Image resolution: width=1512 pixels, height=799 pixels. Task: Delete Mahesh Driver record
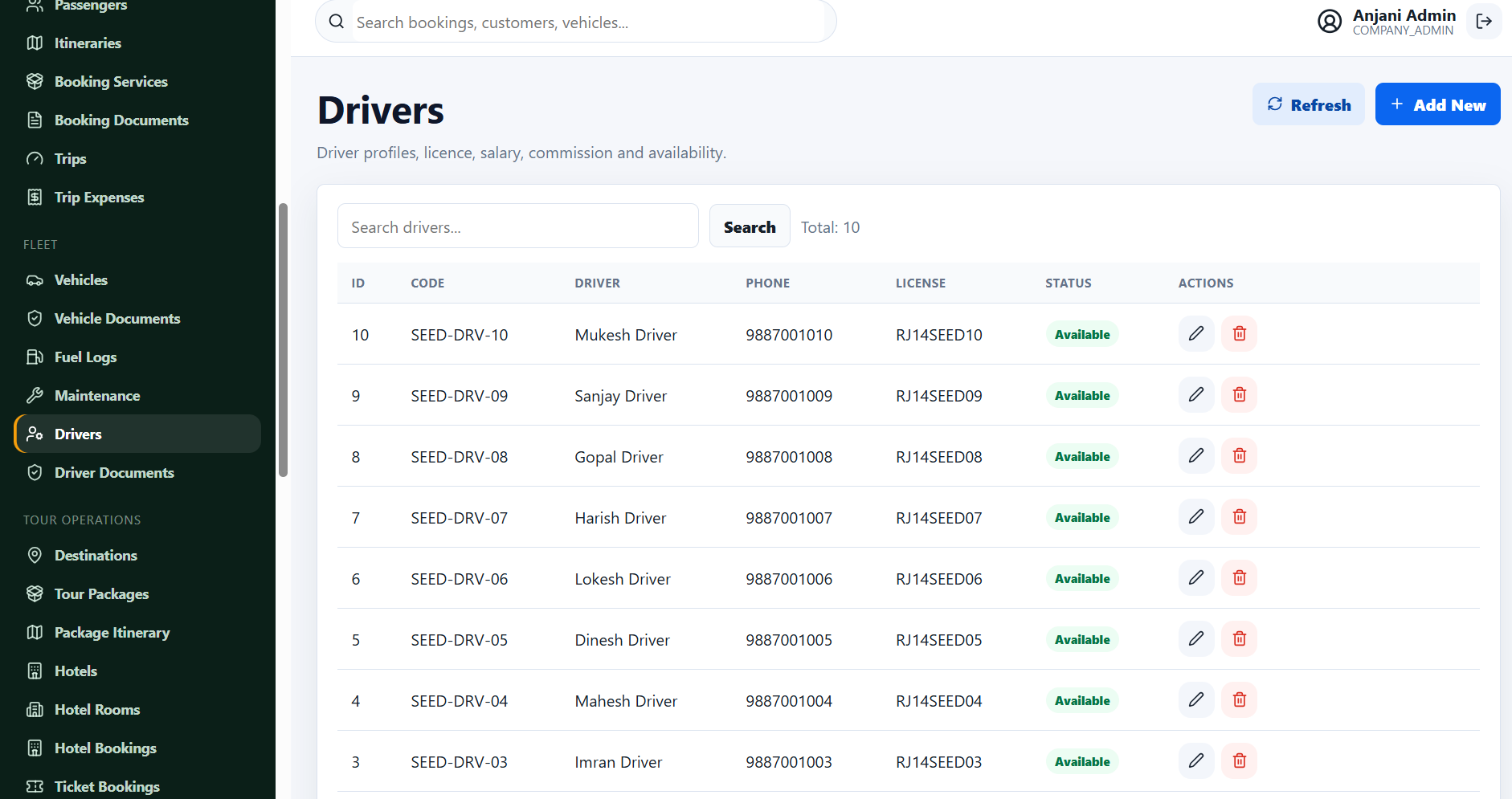click(x=1240, y=699)
